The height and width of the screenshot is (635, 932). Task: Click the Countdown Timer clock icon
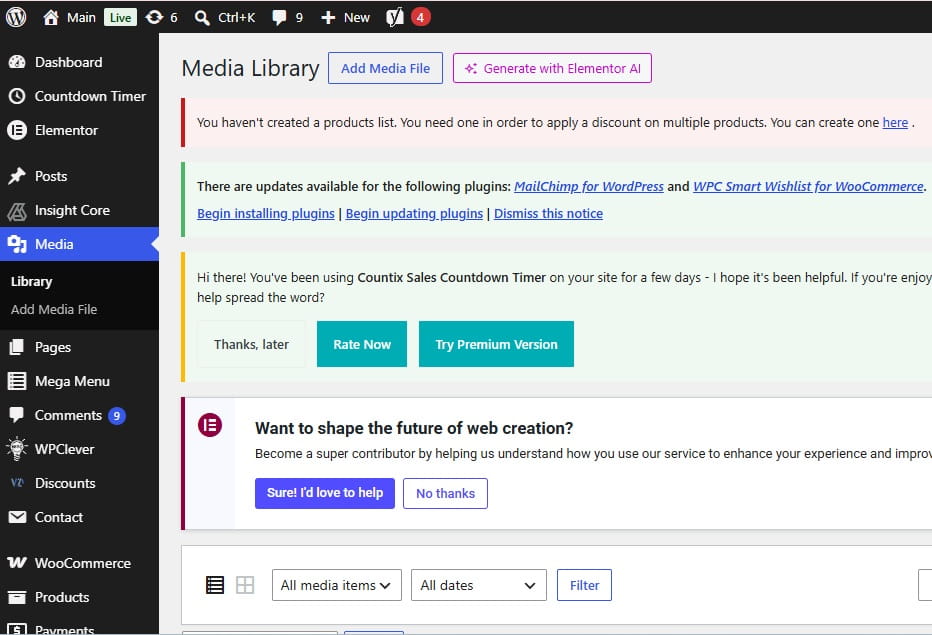pyautogui.click(x=17, y=96)
